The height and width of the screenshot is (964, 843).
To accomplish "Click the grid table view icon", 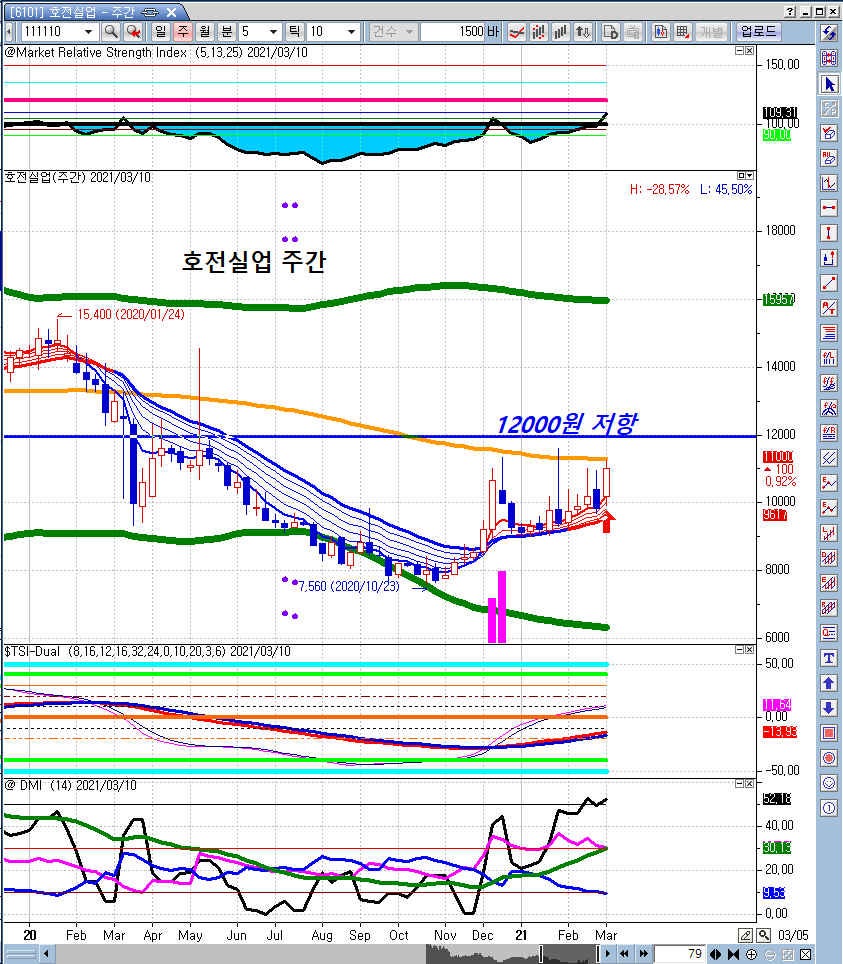I will pos(683,31).
